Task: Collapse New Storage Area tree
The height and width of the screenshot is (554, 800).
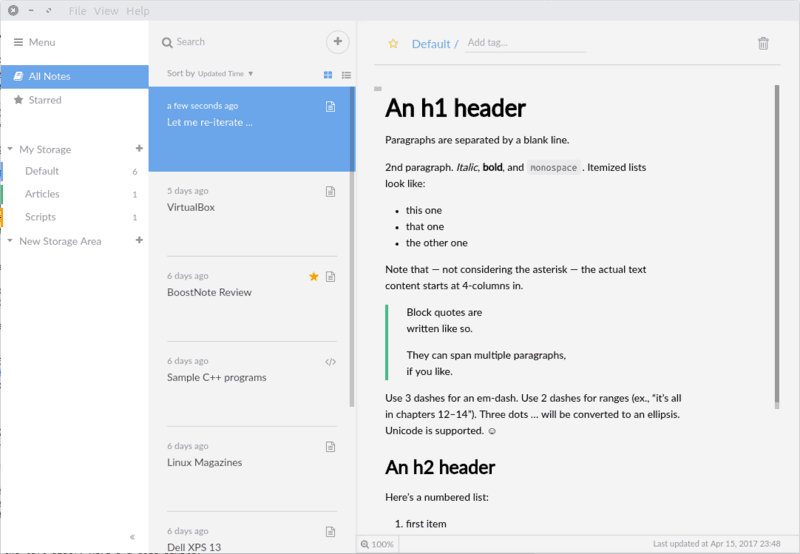Action: 10,240
